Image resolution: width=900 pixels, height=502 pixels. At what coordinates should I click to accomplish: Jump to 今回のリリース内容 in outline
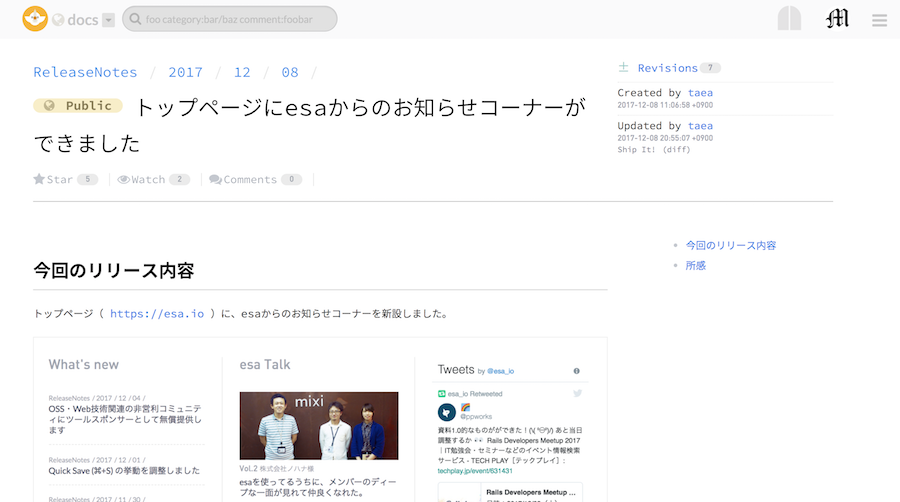(731, 245)
